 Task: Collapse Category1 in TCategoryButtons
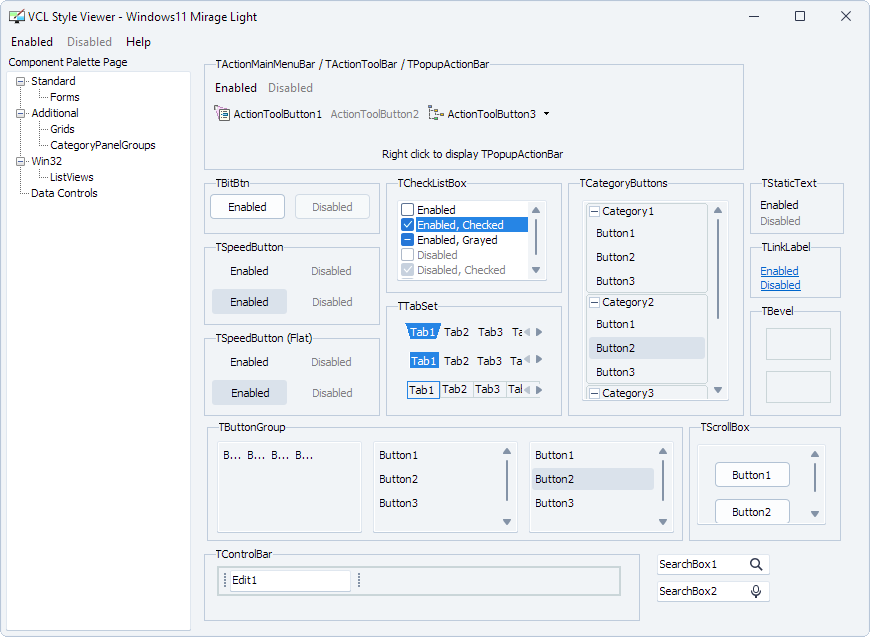(x=594, y=211)
